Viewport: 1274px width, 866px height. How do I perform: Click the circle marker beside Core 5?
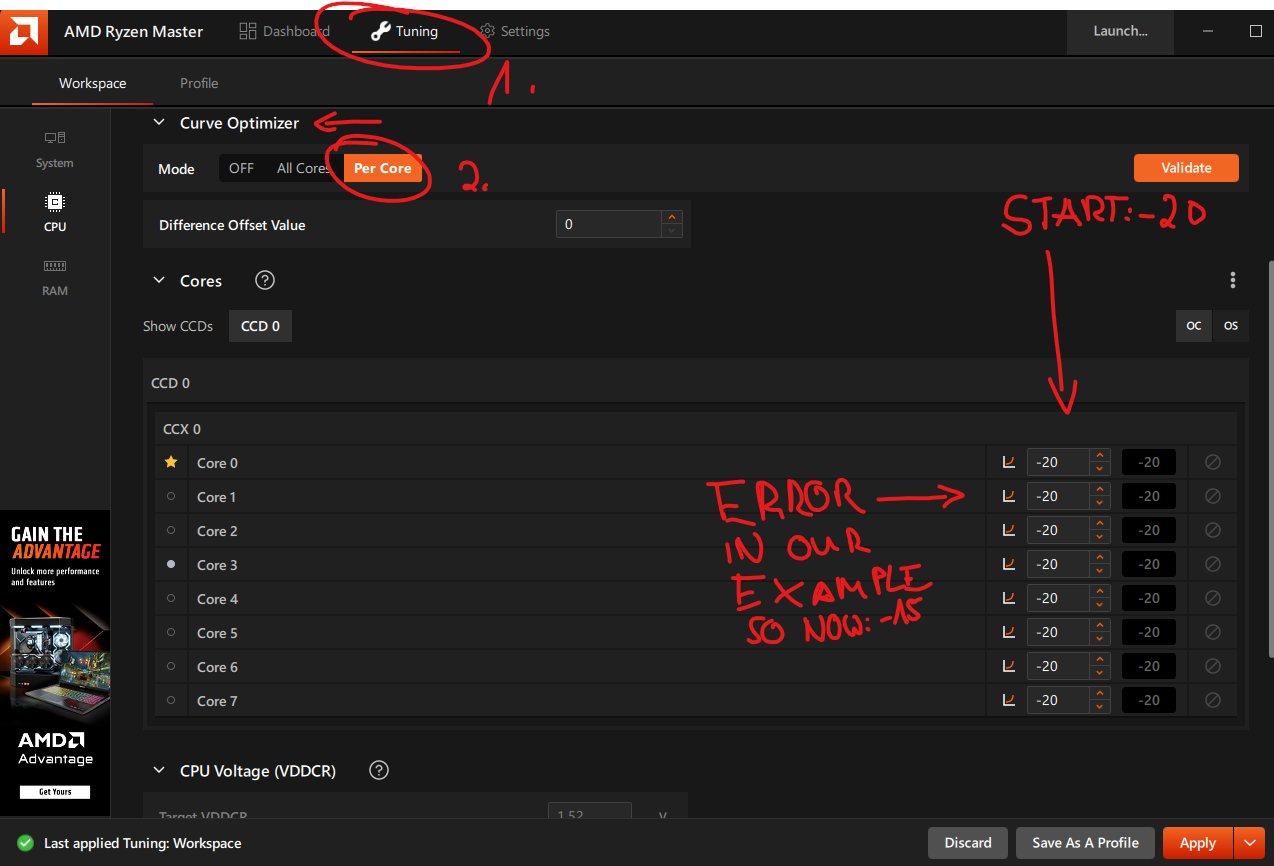(x=171, y=632)
